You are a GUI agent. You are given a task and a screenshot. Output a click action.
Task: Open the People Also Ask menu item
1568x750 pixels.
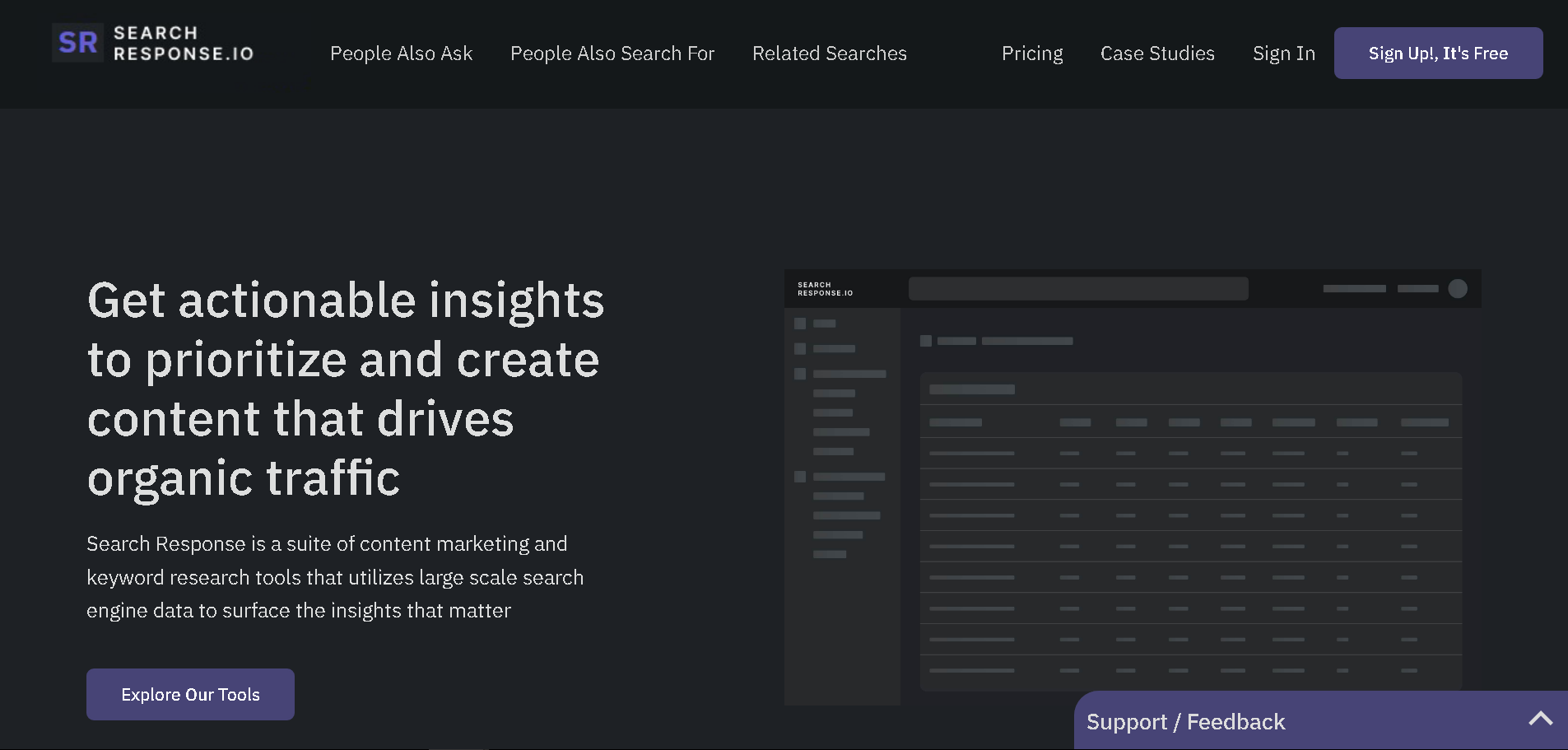401,54
